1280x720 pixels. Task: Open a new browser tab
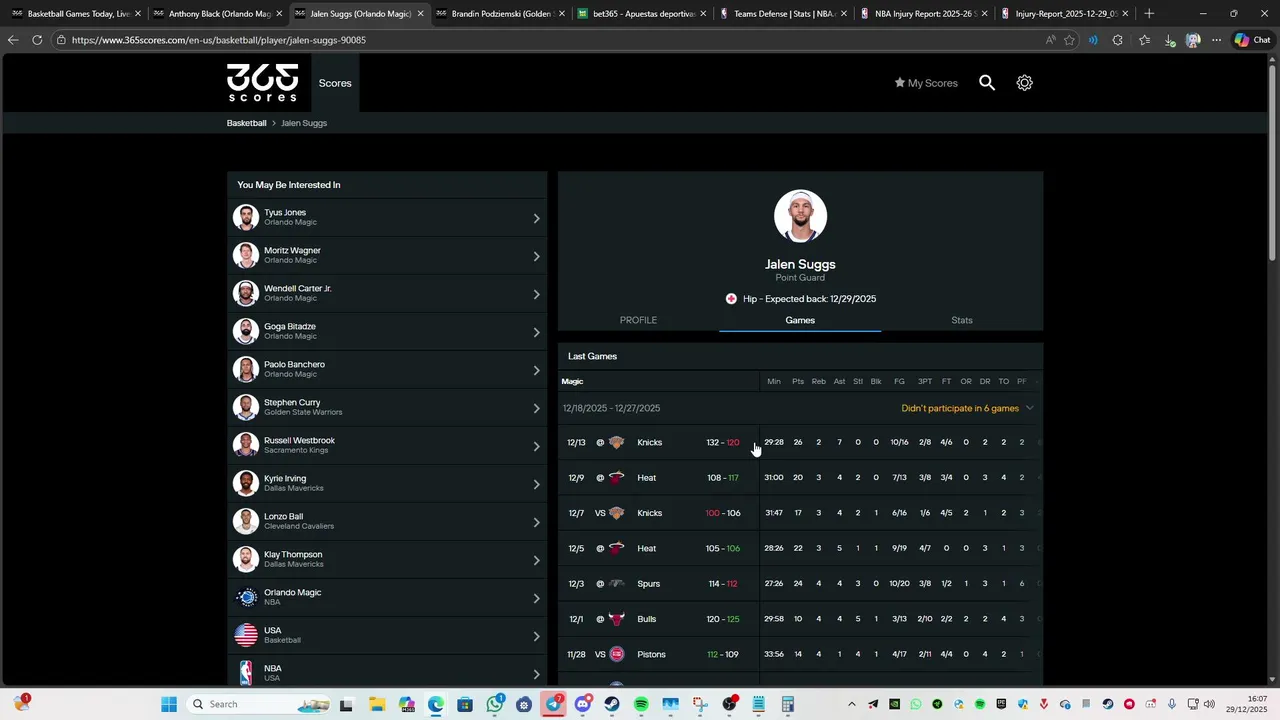click(1149, 14)
